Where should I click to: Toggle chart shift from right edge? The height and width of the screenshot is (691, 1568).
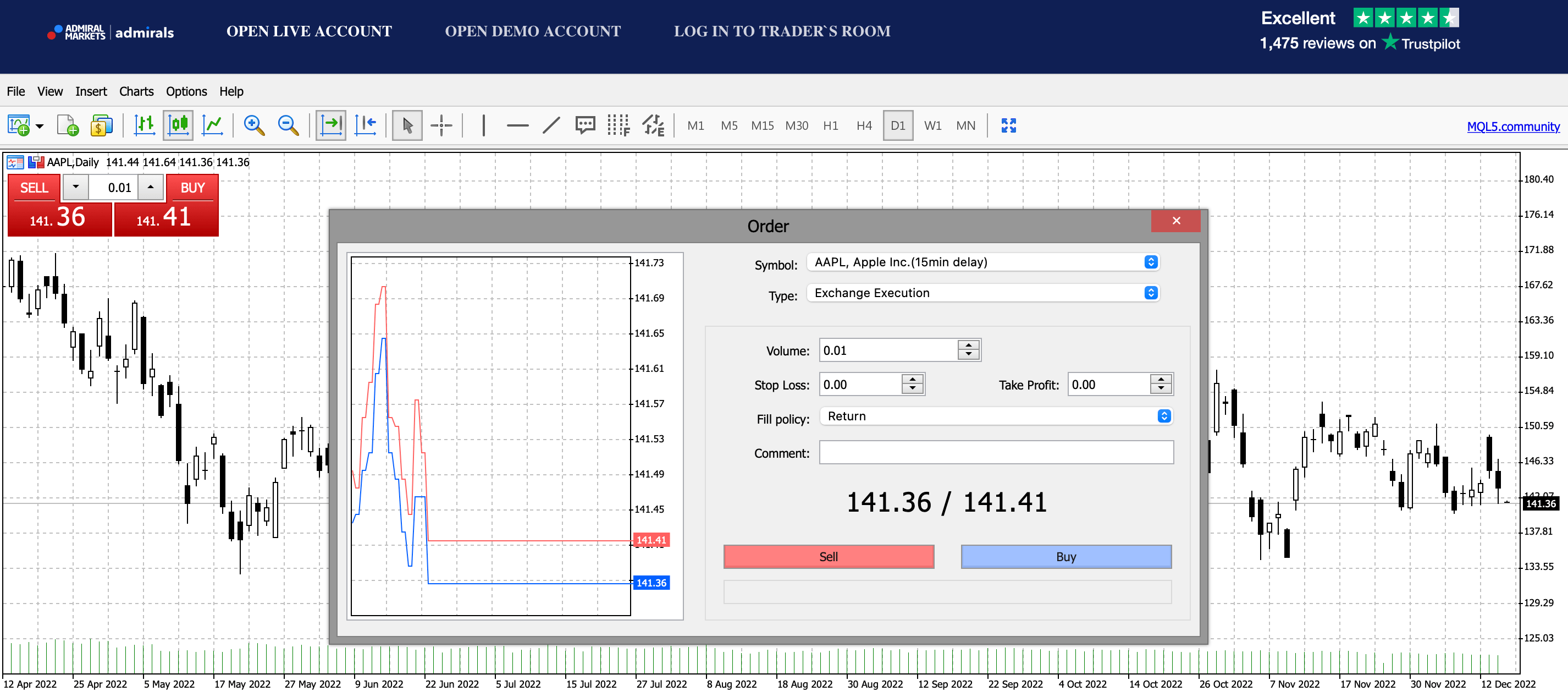click(365, 125)
